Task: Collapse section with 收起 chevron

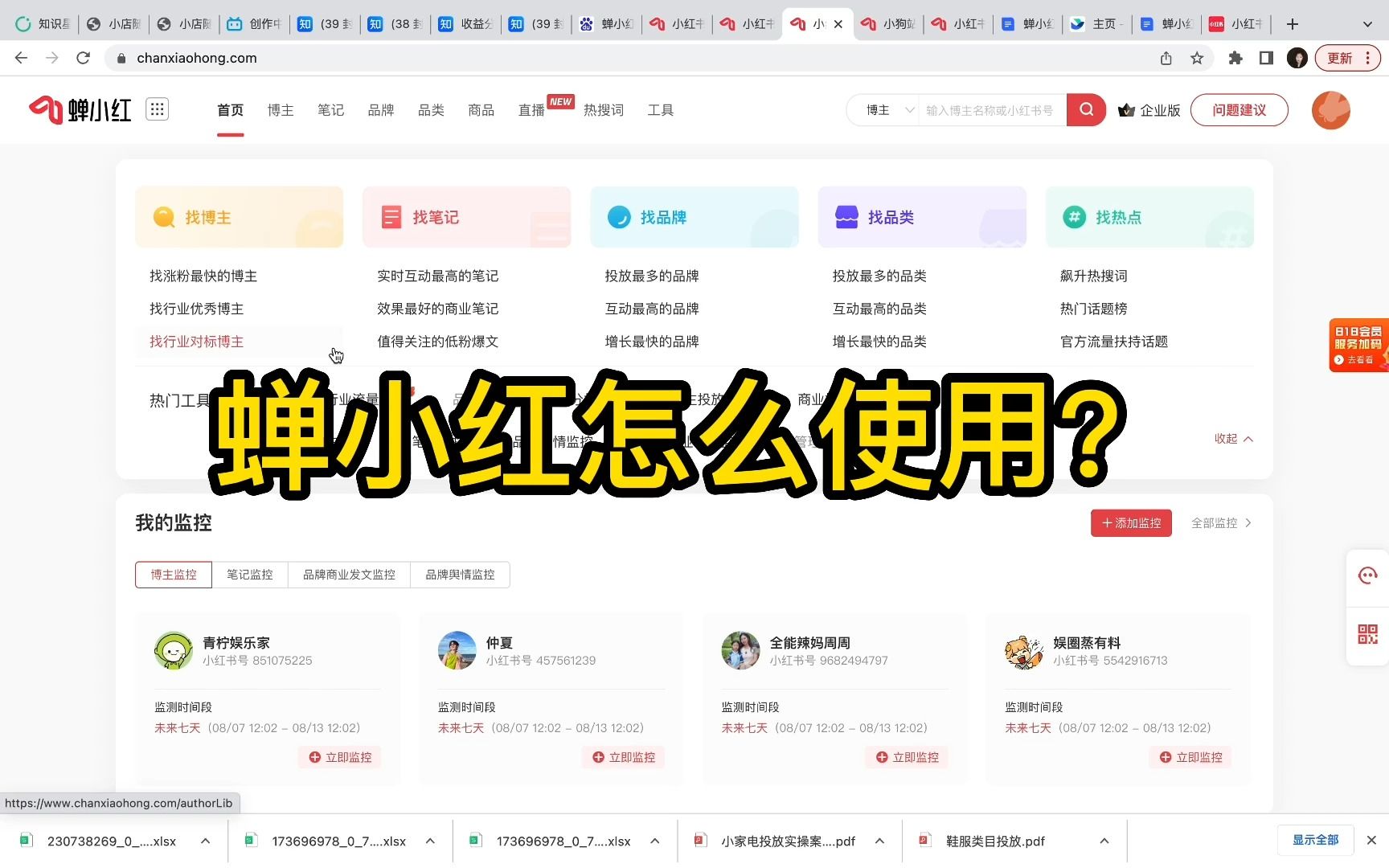Action: [1234, 439]
